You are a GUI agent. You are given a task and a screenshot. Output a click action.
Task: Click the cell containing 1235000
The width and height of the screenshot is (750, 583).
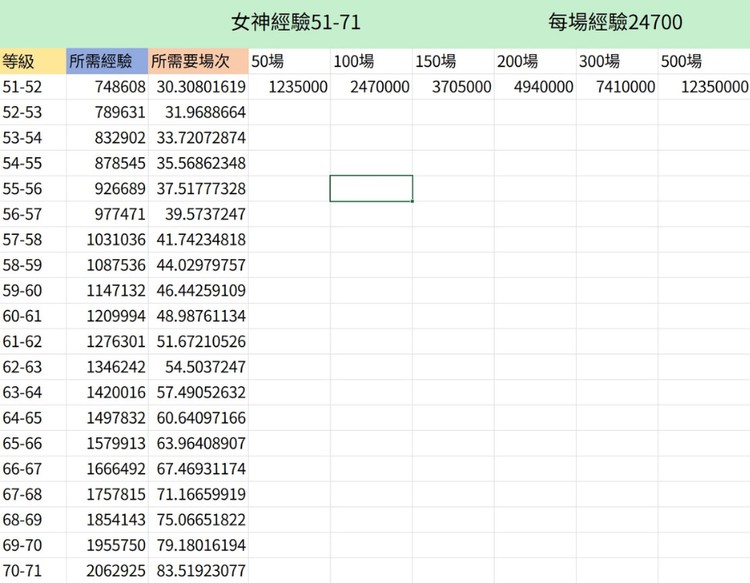[289, 87]
